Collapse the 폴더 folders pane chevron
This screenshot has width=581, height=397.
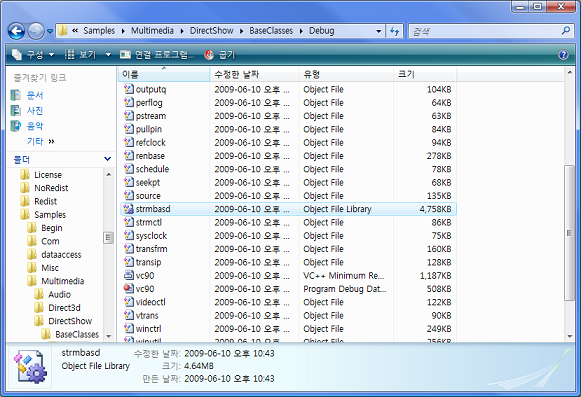pos(107,159)
